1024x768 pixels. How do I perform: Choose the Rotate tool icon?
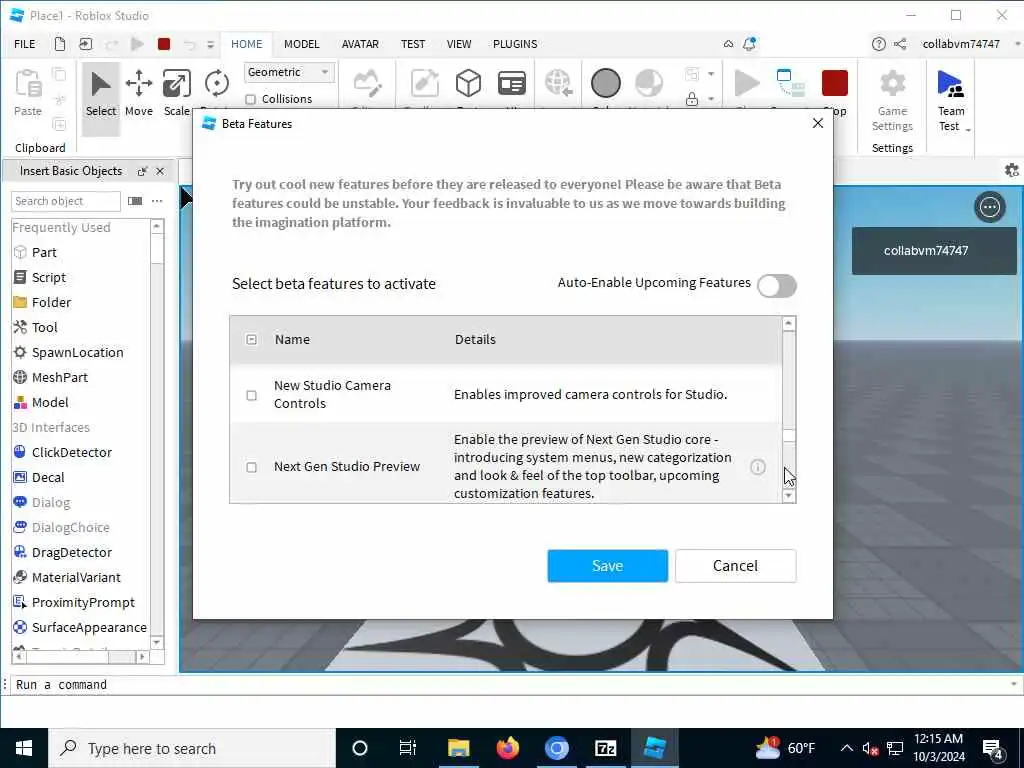(217, 84)
